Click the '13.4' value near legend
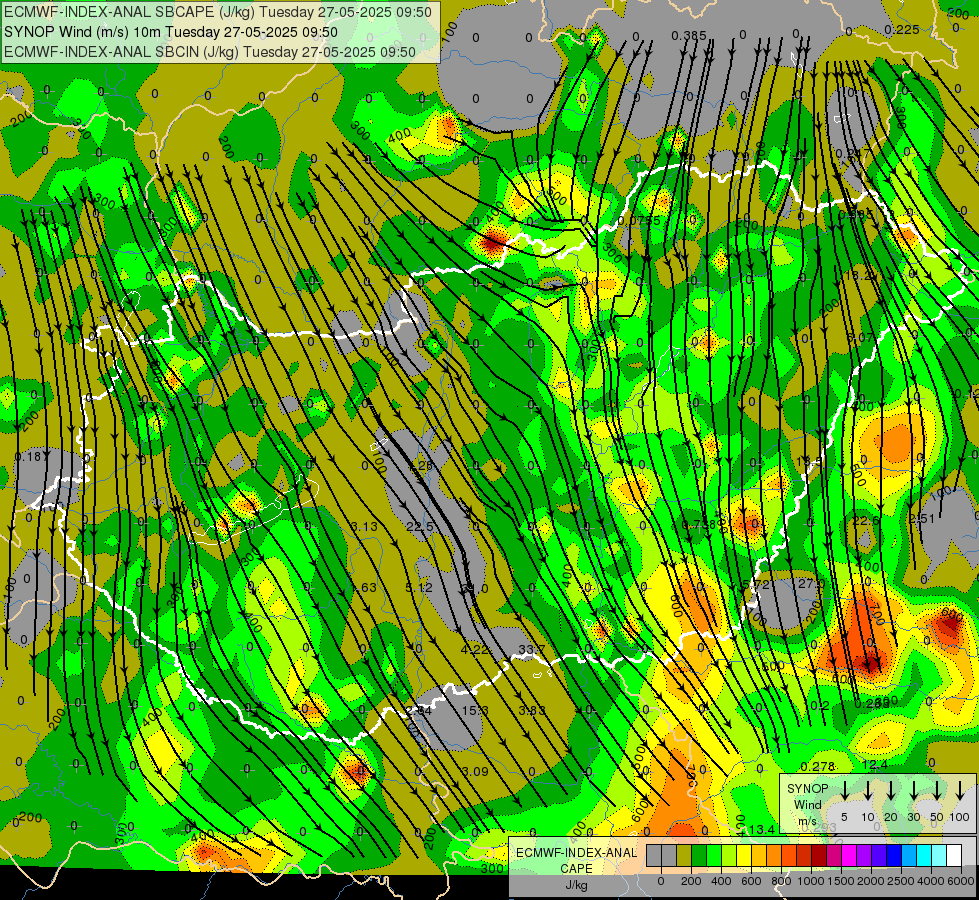The height and width of the screenshot is (900, 979). pyautogui.click(x=762, y=829)
